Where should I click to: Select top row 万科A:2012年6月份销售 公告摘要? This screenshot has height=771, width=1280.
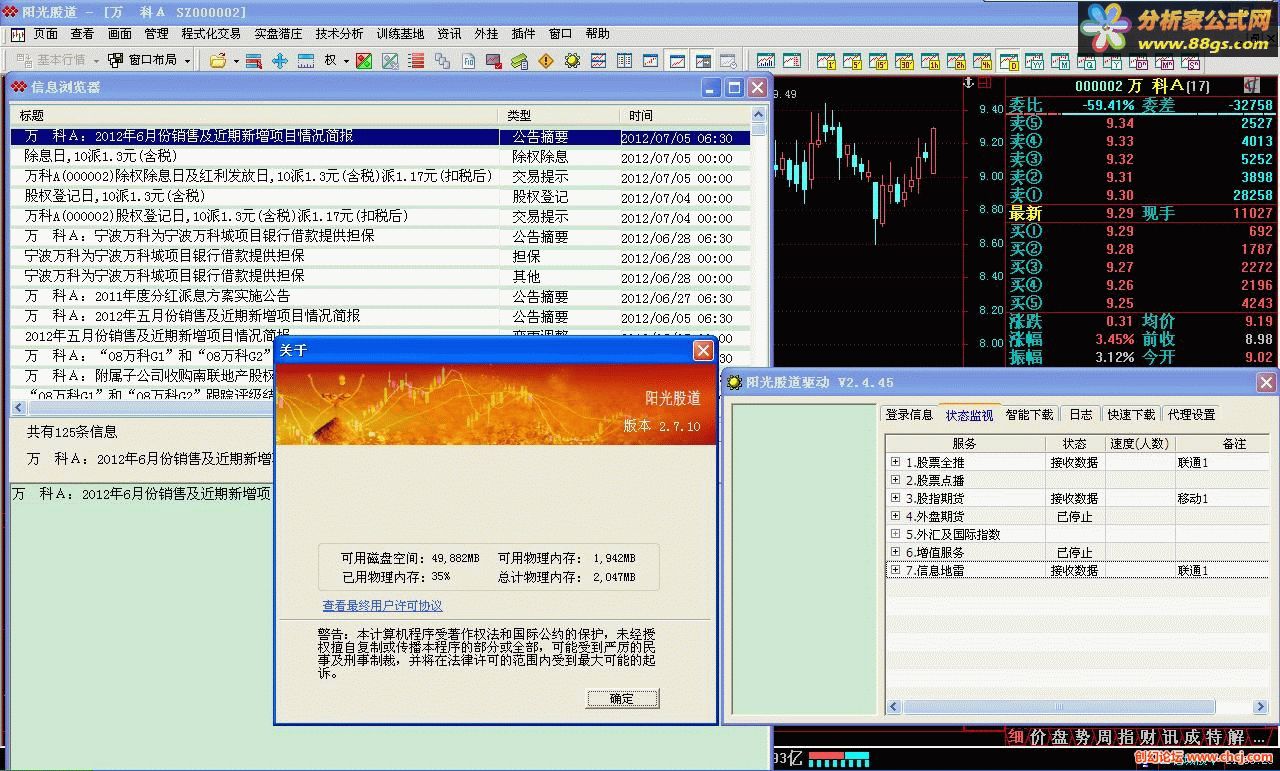380,137
